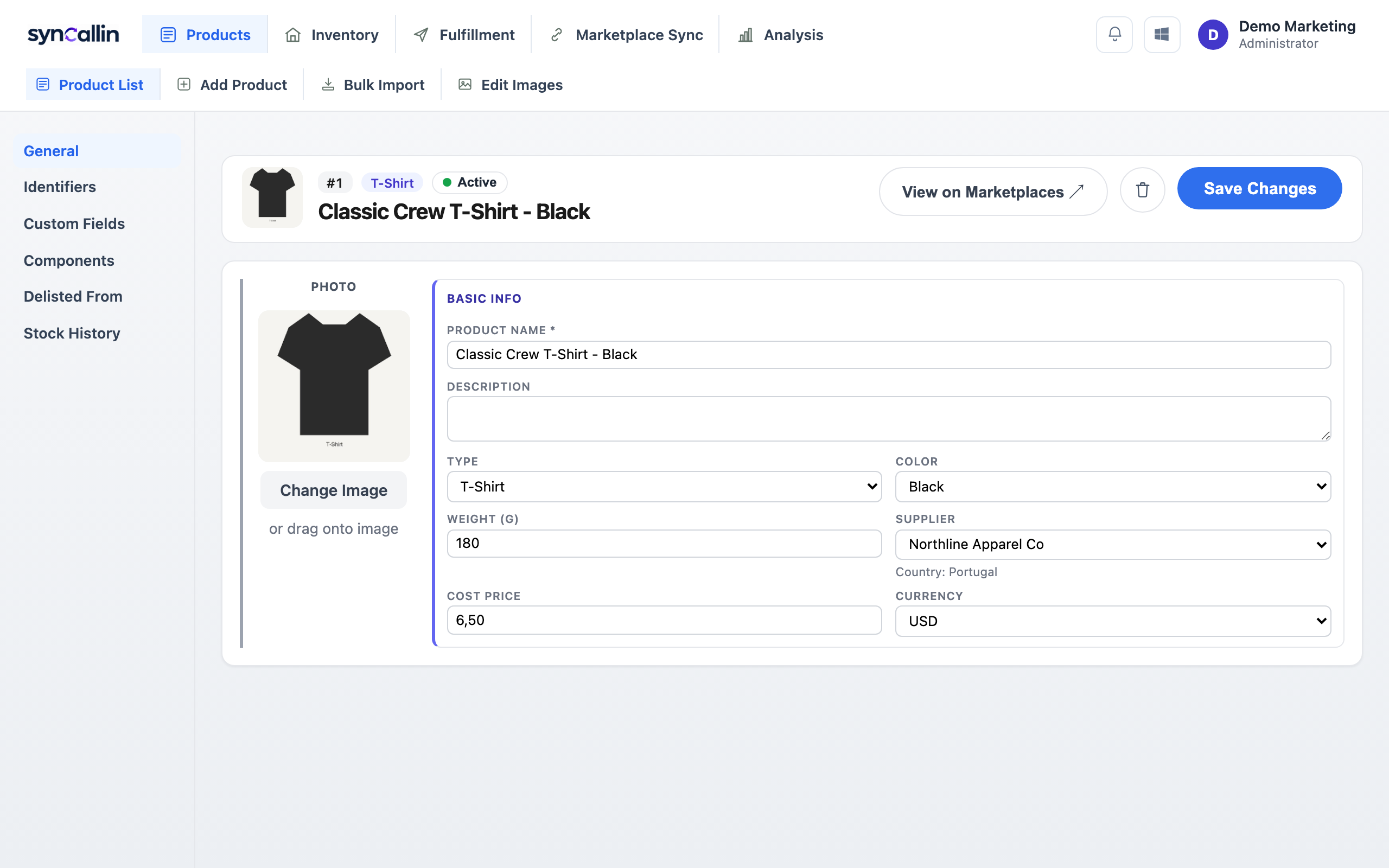1389x868 pixels.
Task: Click the description resize handle
Action: 1326,436
